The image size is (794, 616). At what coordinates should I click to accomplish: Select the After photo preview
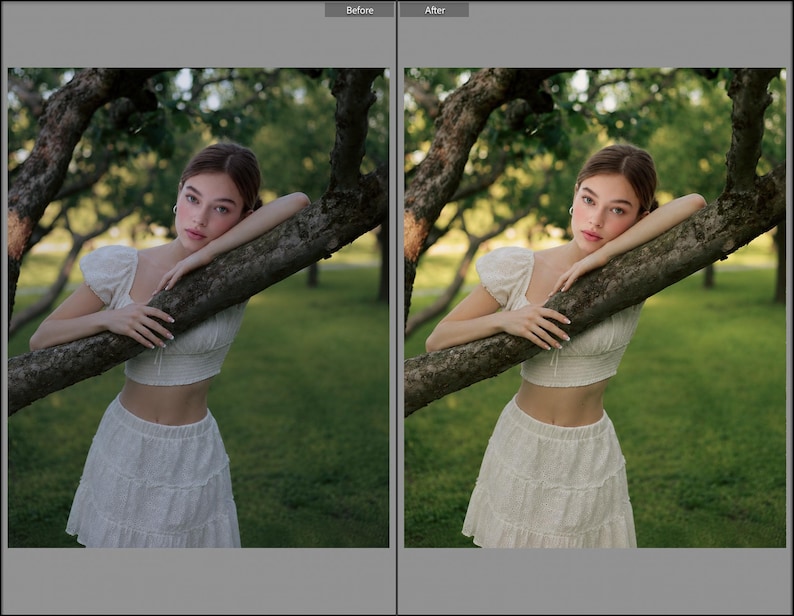pos(595,307)
